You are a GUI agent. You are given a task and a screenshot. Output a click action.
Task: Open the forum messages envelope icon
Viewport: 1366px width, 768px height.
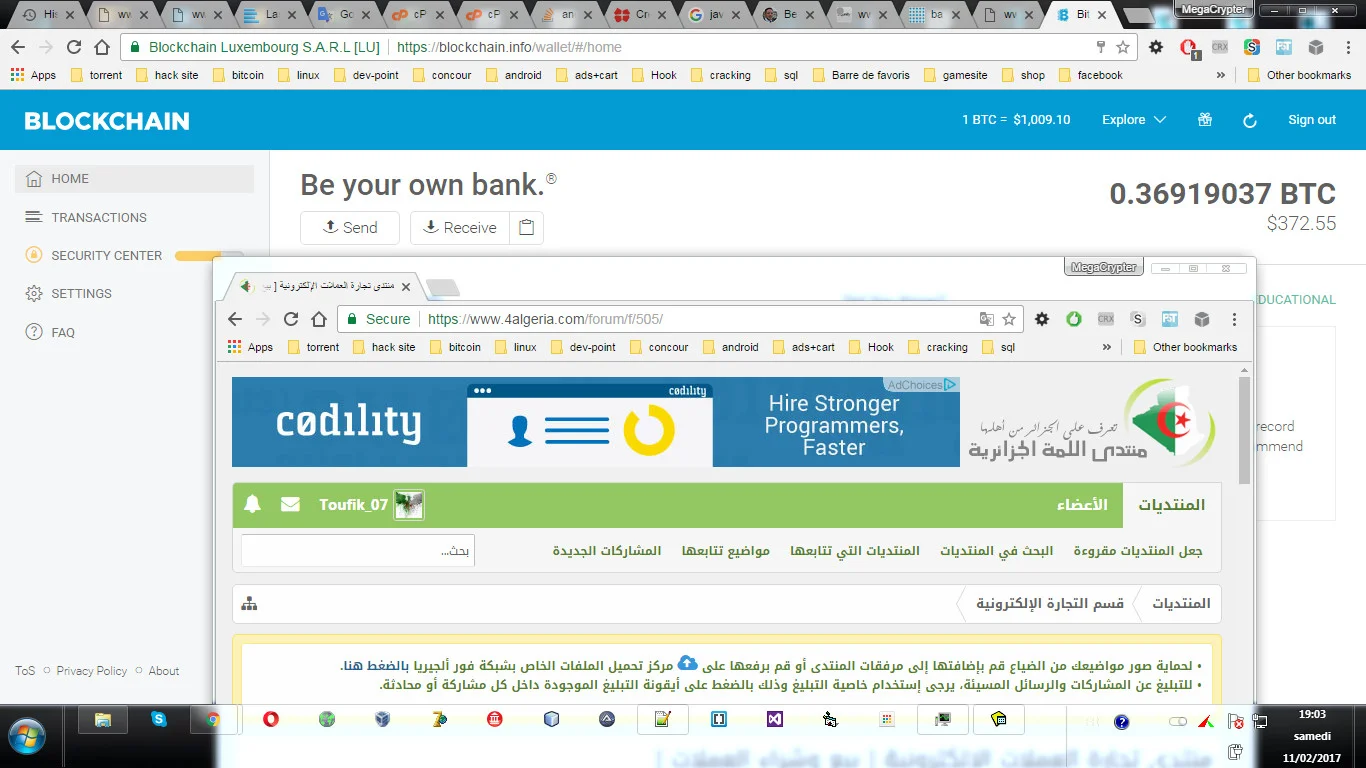tap(290, 505)
